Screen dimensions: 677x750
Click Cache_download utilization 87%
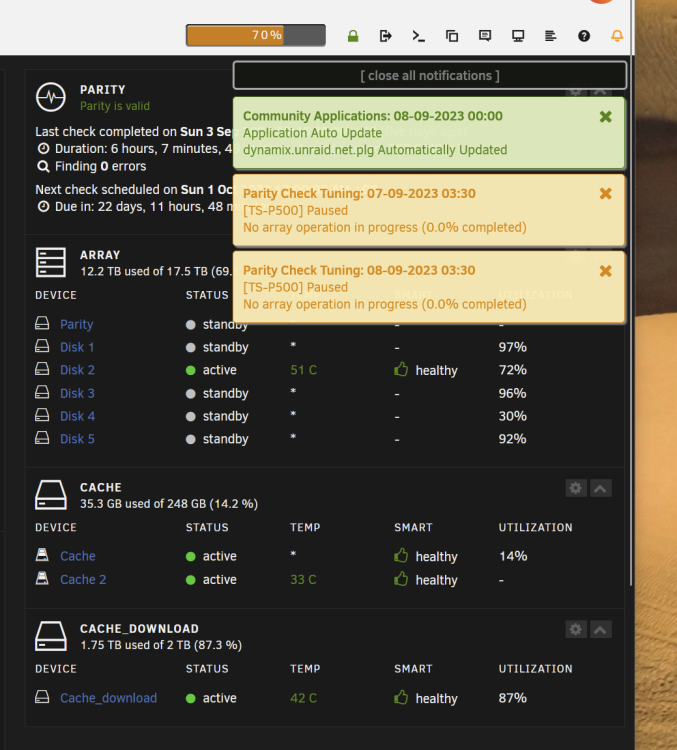(x=512, y=698)
